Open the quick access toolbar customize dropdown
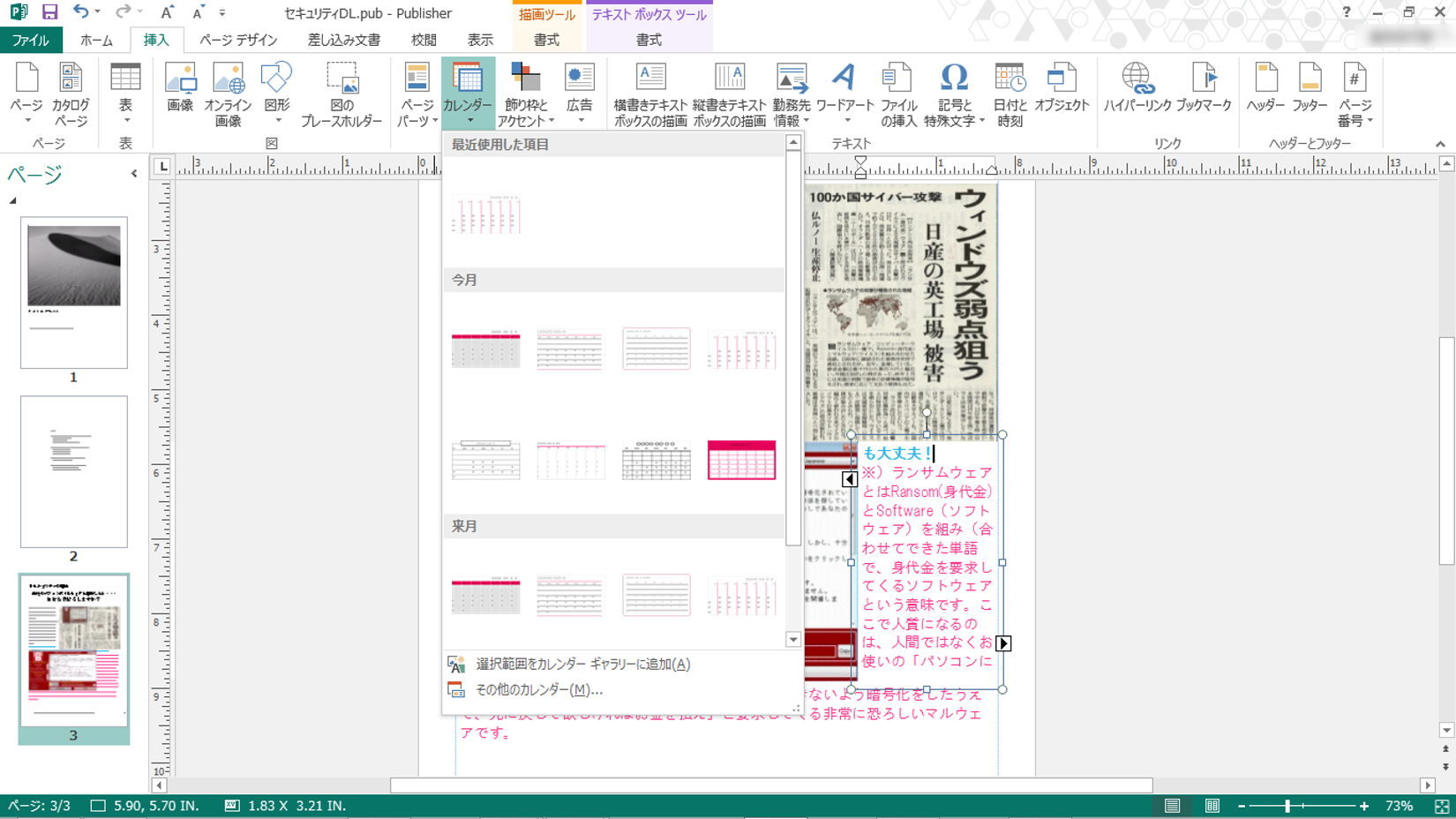The height and width of the screenshot is (819, 1456). tap(222, 13)
